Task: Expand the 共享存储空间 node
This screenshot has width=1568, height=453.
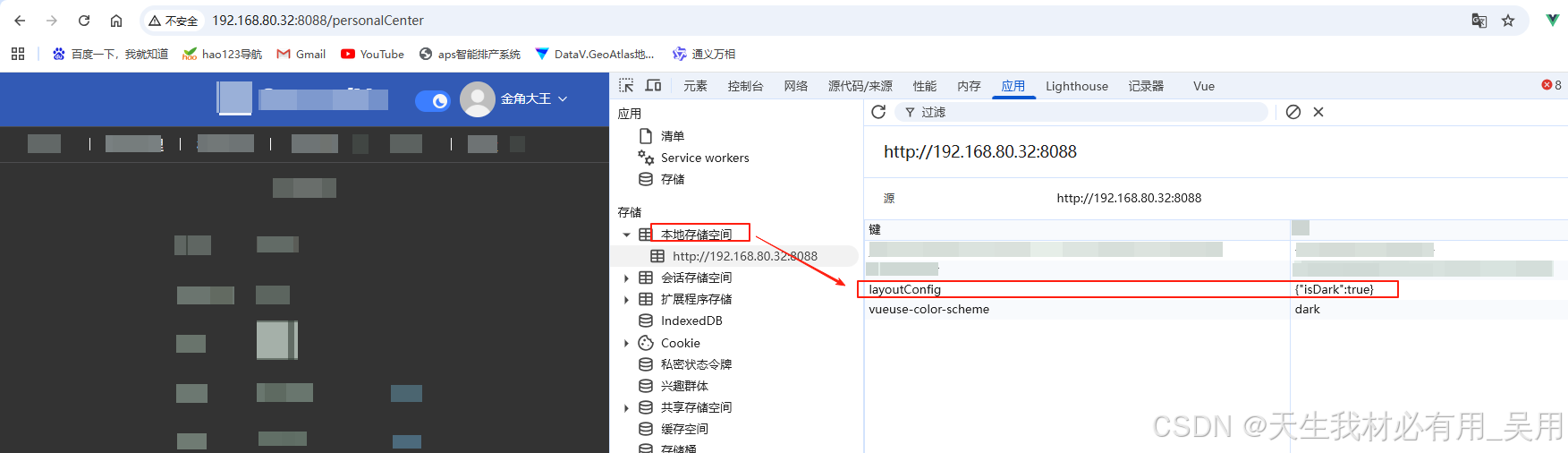Action: (627, 407)
